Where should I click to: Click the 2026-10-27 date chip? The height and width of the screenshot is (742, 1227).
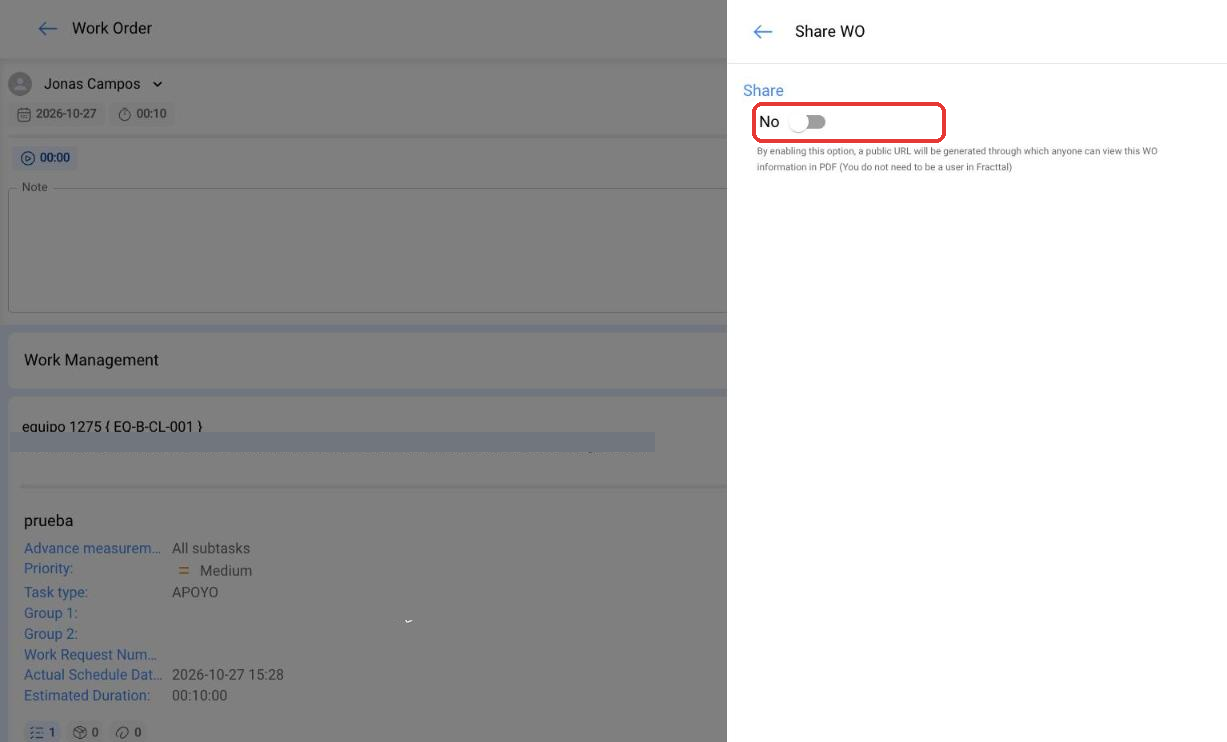coord(57,114)
